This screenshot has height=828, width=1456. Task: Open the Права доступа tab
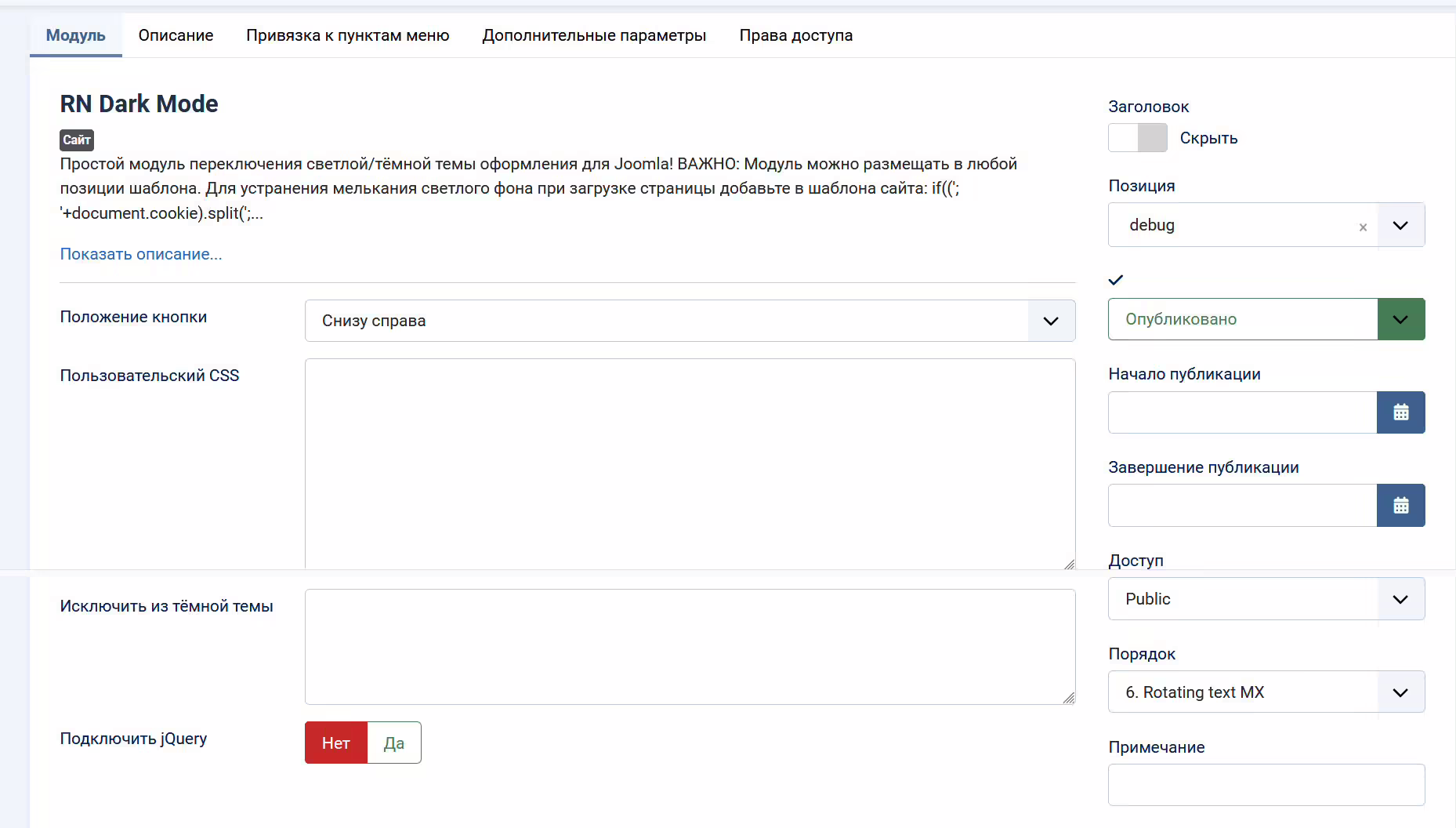pyautogui.click(x=796, y=35)
